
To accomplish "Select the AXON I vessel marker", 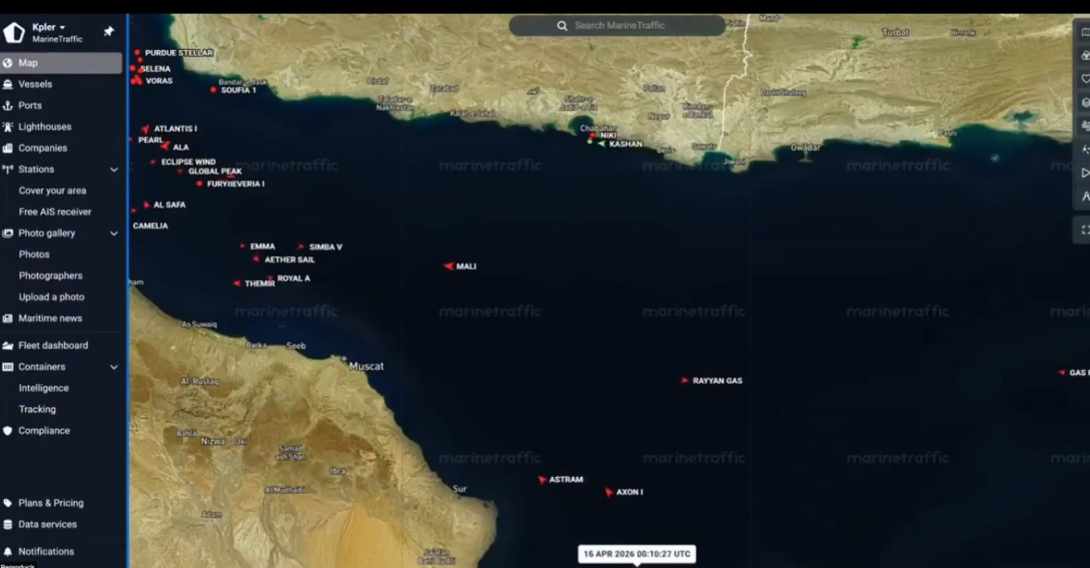I will [x=608, y=492].
